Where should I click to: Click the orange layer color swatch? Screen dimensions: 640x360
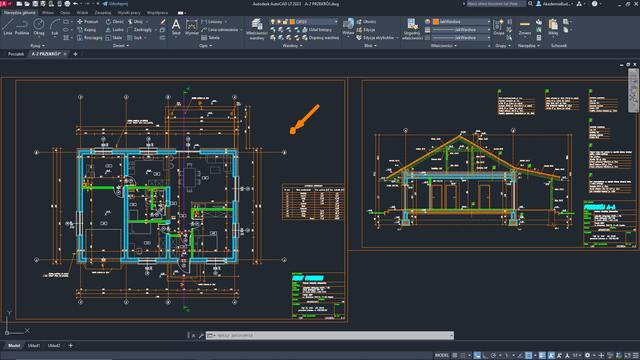point(292,22)
